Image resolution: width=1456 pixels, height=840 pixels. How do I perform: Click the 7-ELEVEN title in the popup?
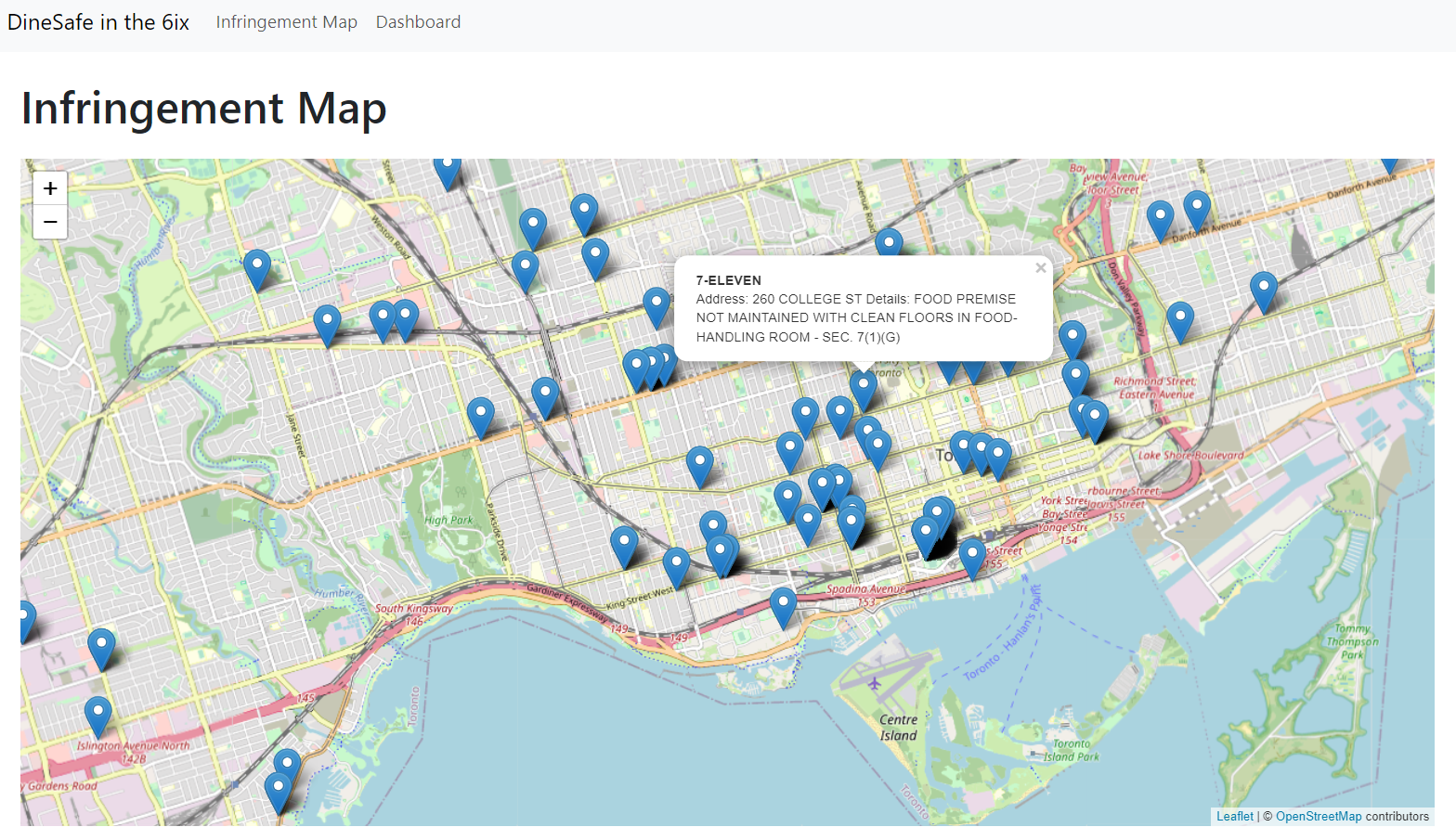(729, 280)
